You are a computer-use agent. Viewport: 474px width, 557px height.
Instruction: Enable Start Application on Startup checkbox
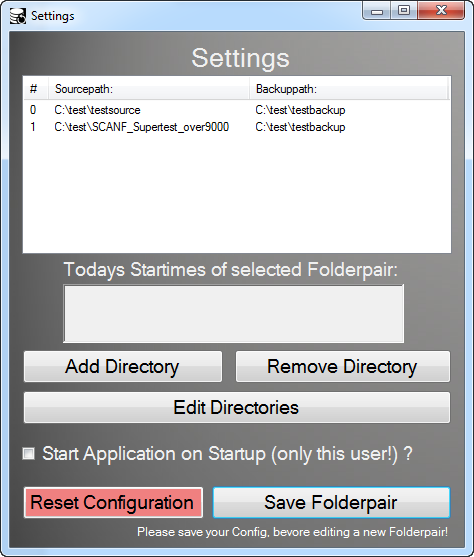[28, 454]
